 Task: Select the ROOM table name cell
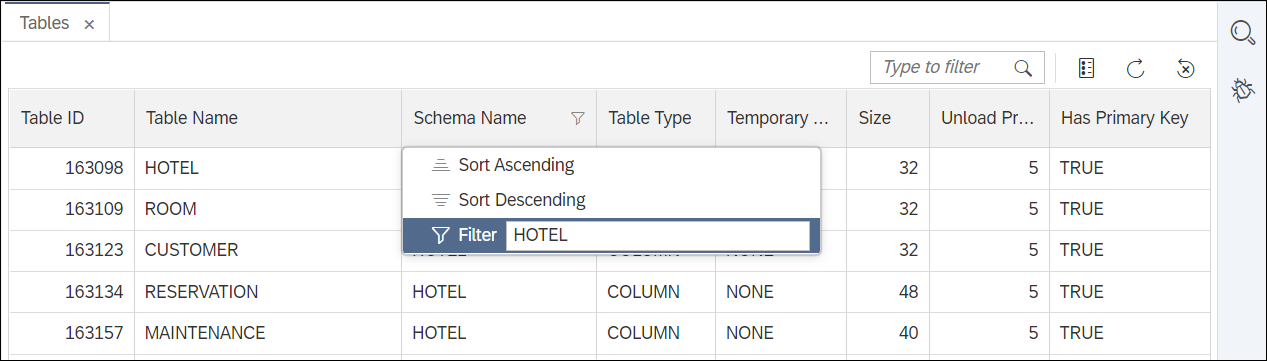[268, 209]
